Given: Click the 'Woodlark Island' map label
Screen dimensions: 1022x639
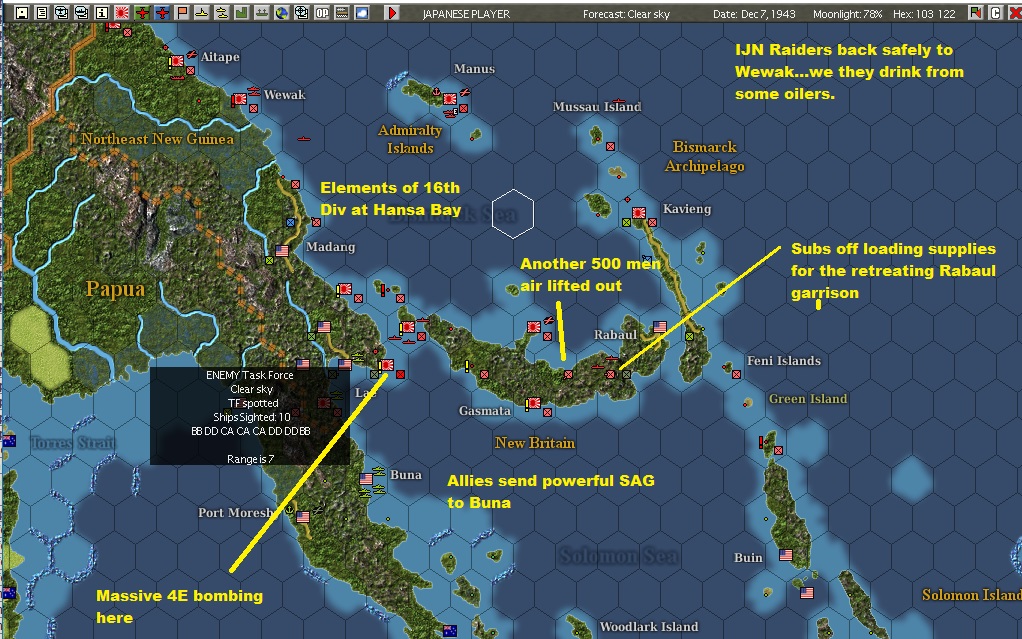Looking at the screenshot, I should pyautogui.click(x=649, y=627).
